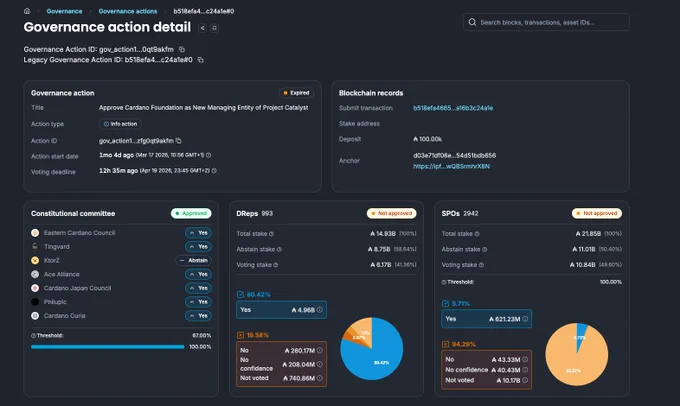This screenshot has width=680, height=406.
Task: Show info for DReps Voting stake
Action: pos(276,265)
